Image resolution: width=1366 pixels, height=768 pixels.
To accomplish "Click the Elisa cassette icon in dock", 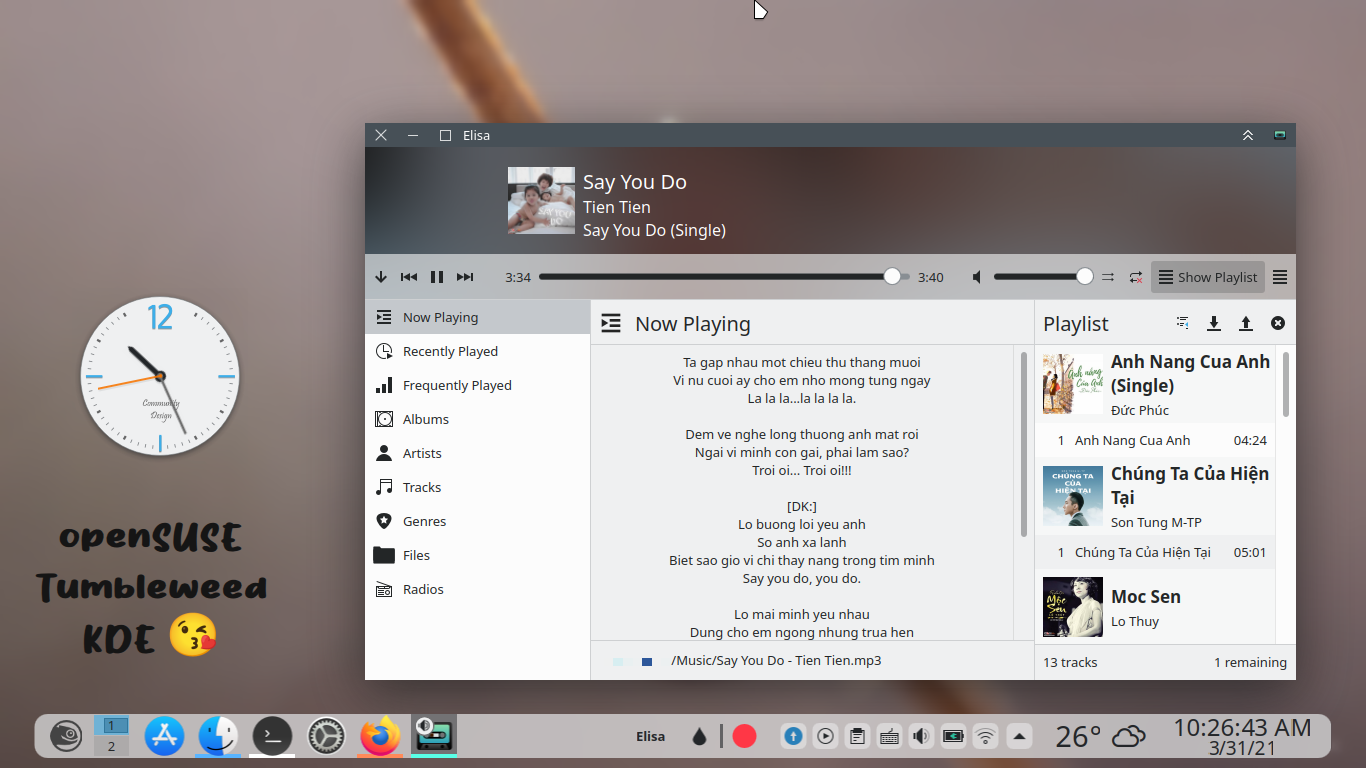I will [x=434, y=736].
